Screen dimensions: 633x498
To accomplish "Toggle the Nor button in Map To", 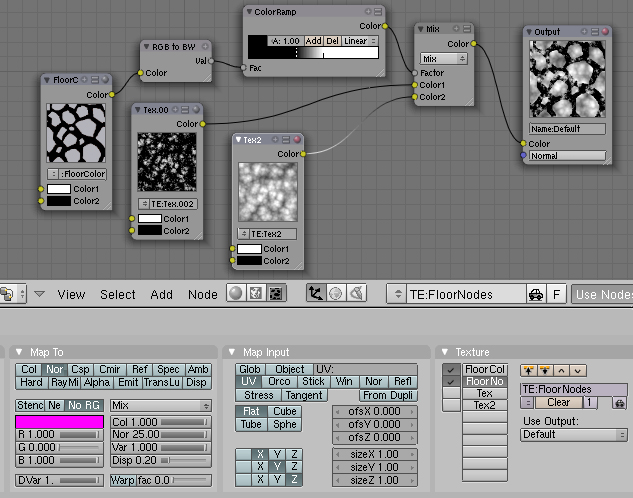I will [55, 369].
